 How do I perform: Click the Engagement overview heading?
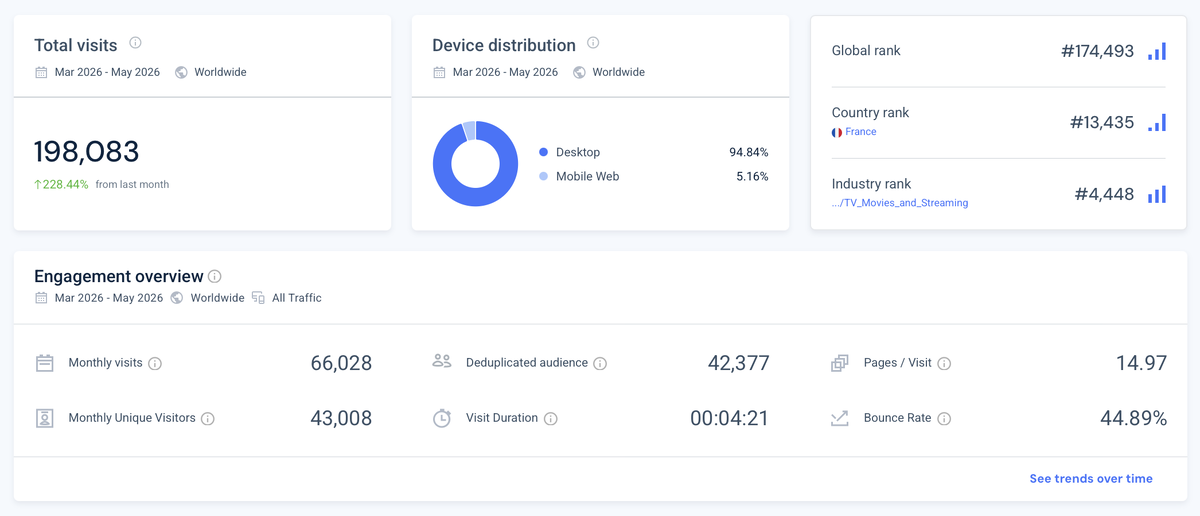tap(119, 276)
